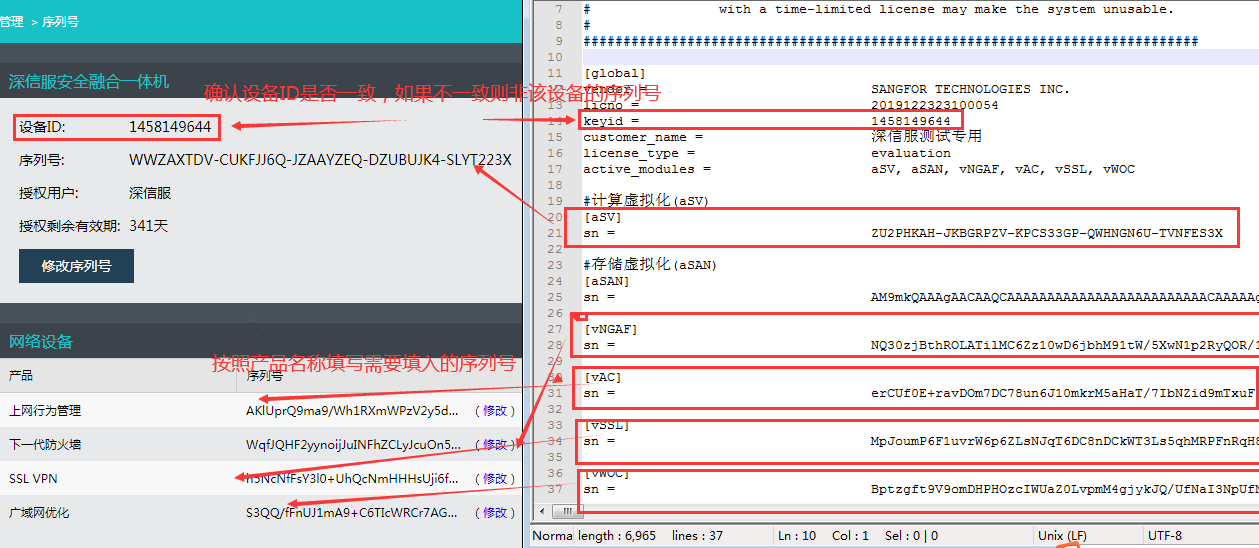
Task: Click the 修改序列号 button
Action: 76,266
